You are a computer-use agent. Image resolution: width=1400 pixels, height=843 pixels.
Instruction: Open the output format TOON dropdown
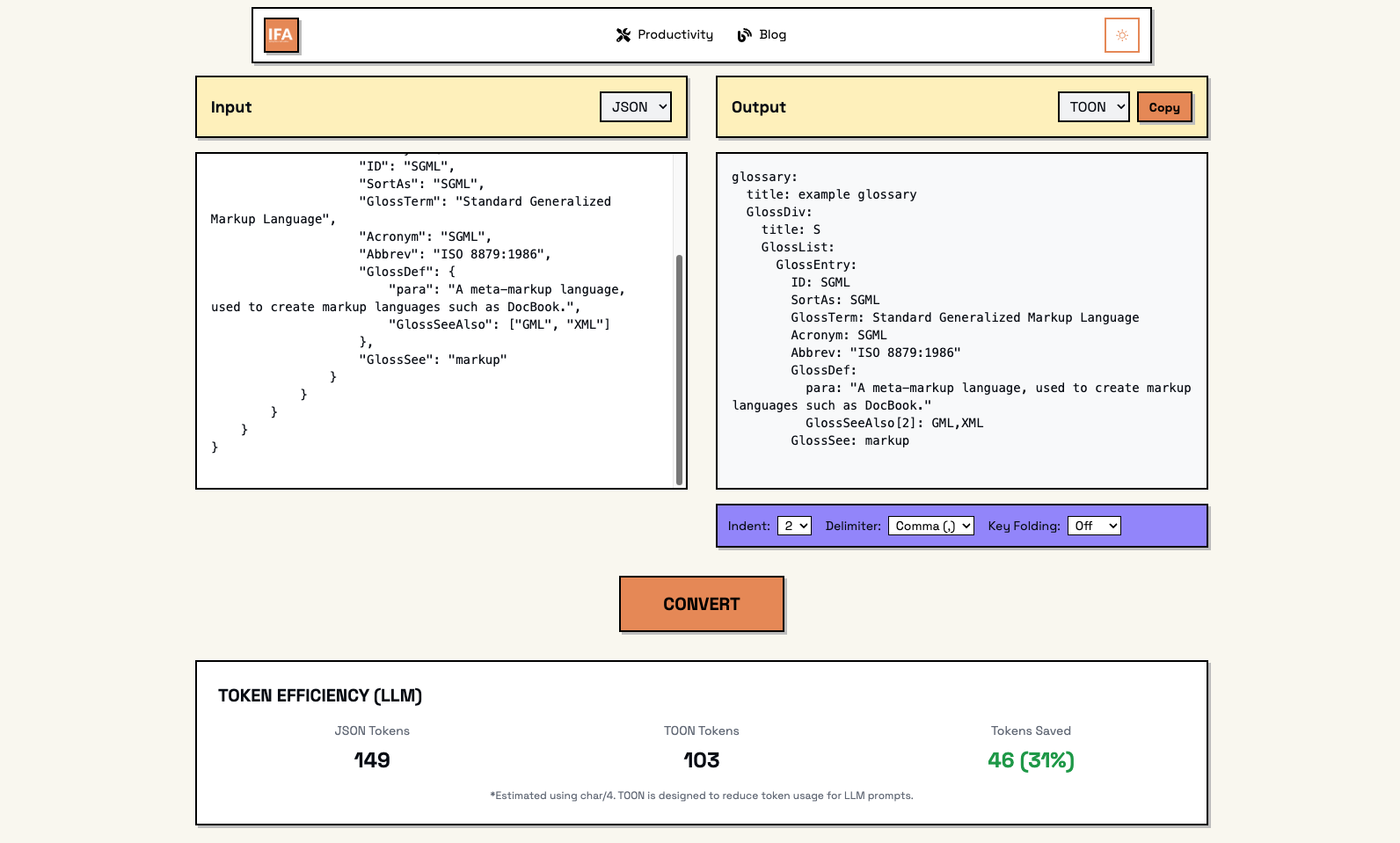[x=1094, y=107]
